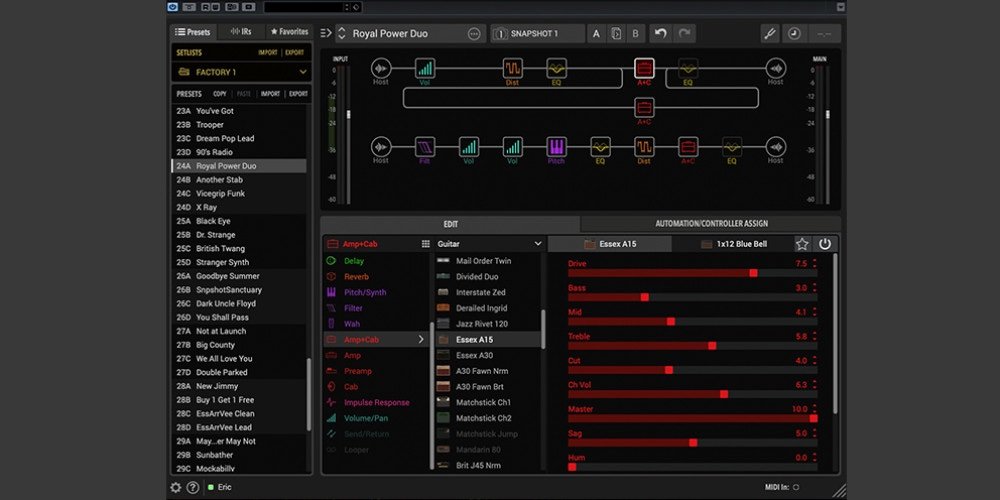Screen dimensions: 1000x500
Task: Click the undo arrow in top toolbar
Action: pyautogui.click(x=660, y=34)
